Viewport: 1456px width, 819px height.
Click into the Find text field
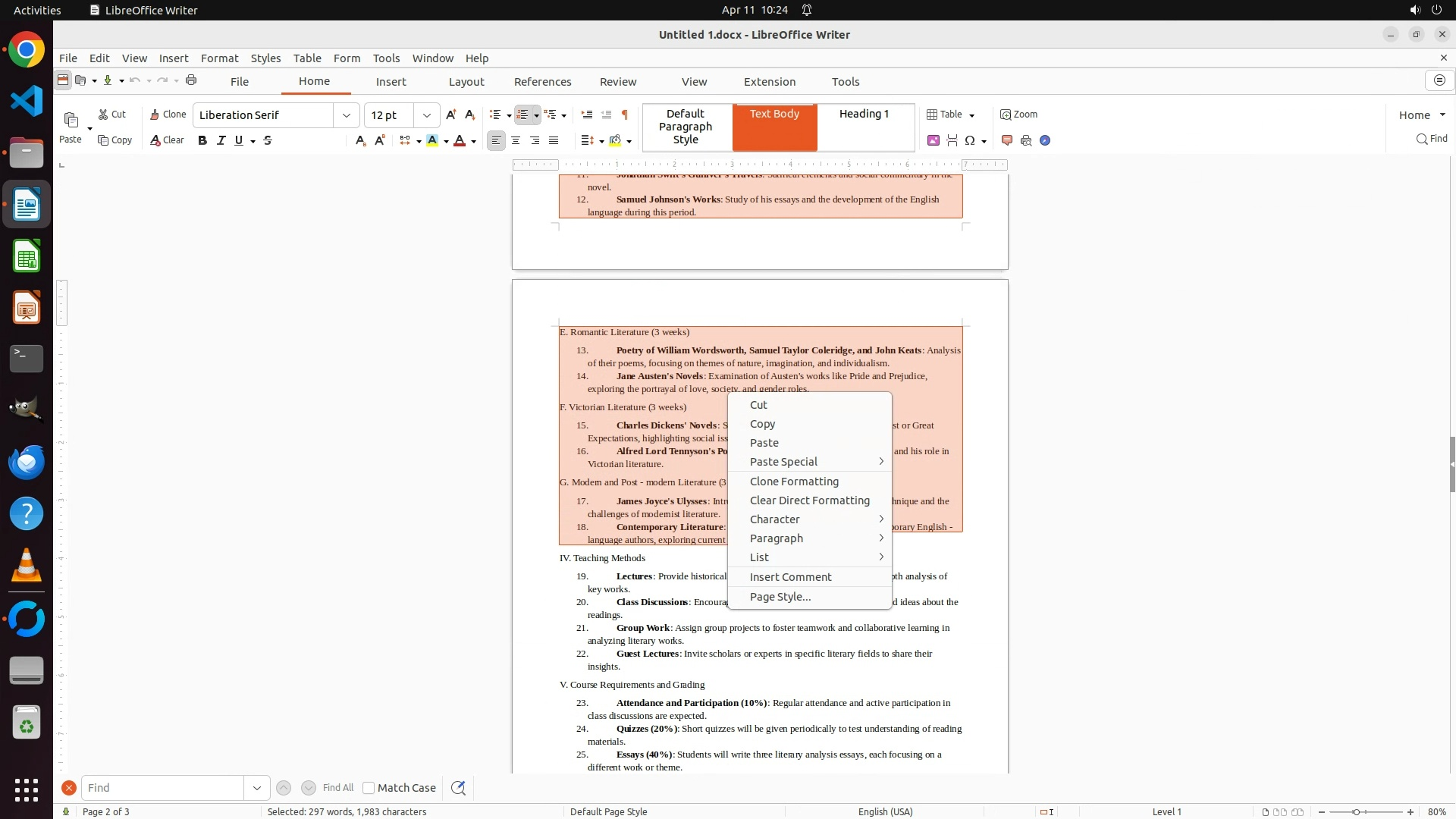[162, 788]
